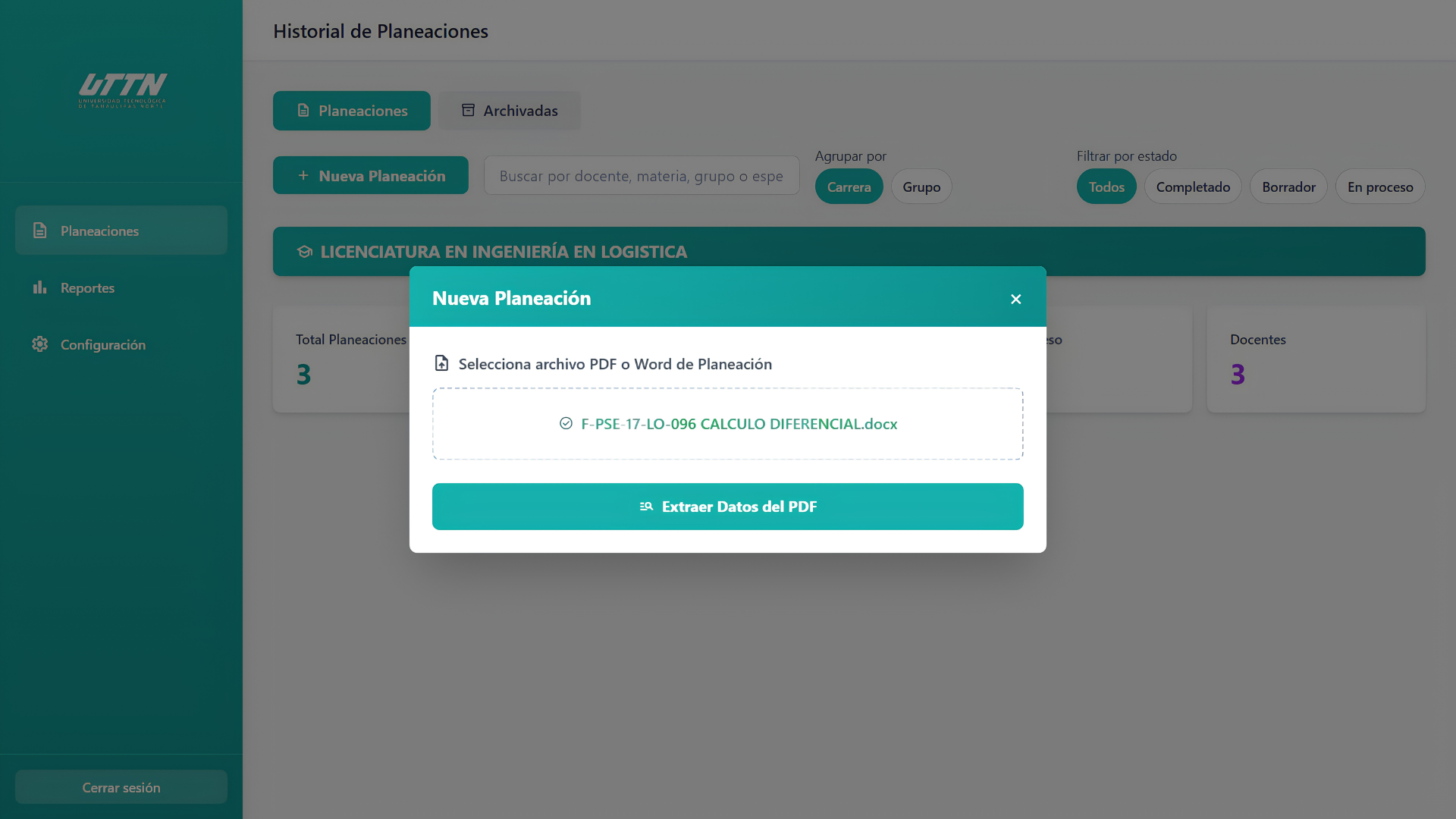
Task: Close the Nueva Planeación dialog
Action: pyautogui.click(x=1016, y=299)
